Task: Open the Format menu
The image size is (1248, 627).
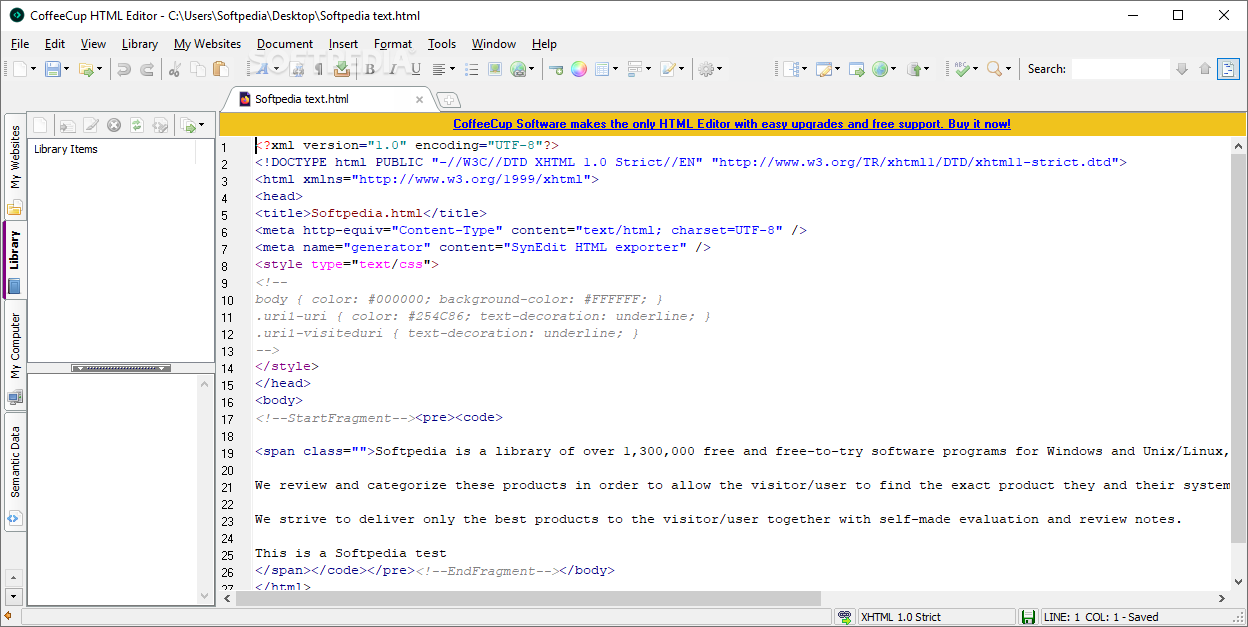Action: click(x=393, y=44)
